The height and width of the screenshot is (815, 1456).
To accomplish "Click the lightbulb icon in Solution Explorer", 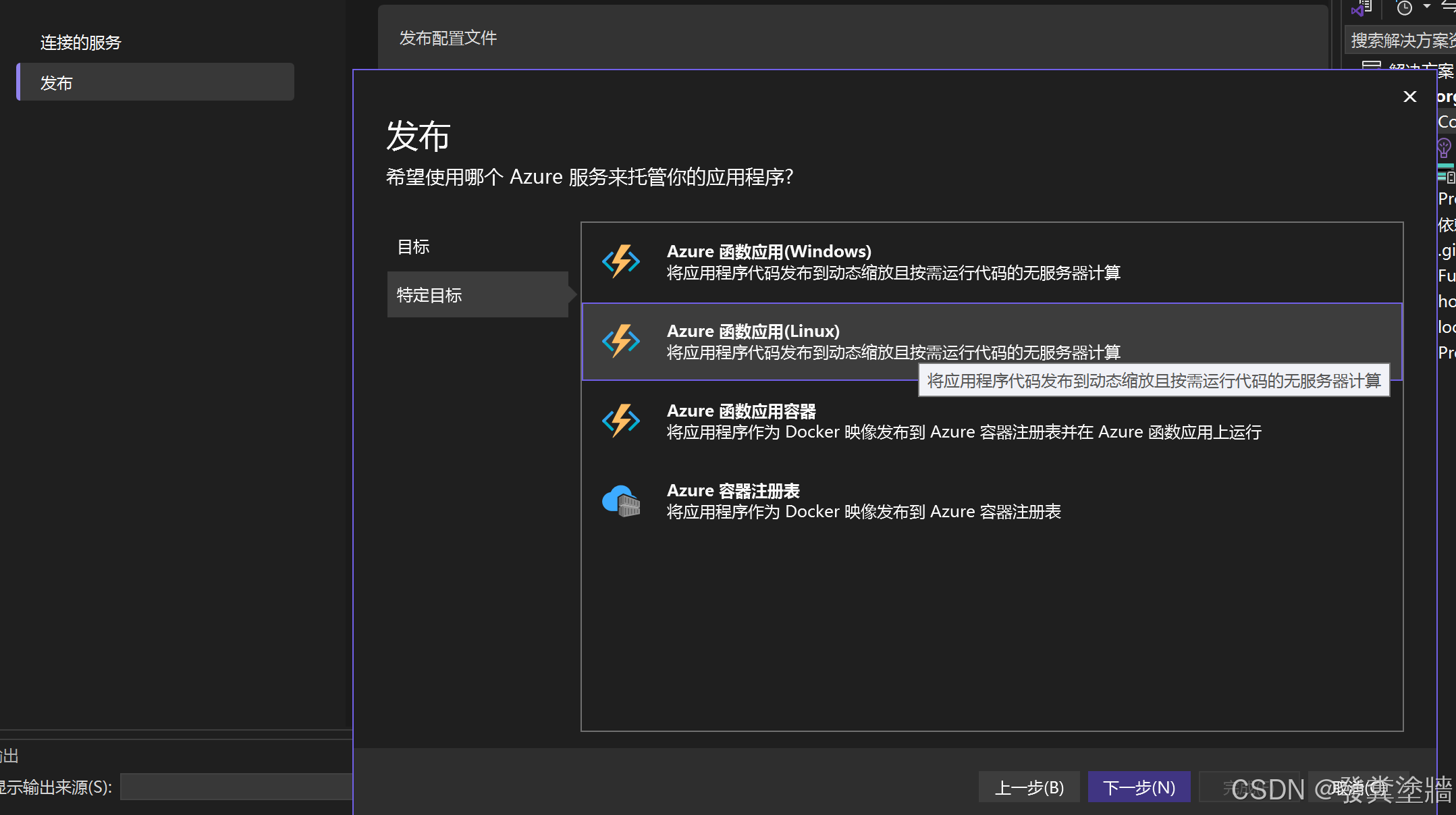I will 1444,147.
